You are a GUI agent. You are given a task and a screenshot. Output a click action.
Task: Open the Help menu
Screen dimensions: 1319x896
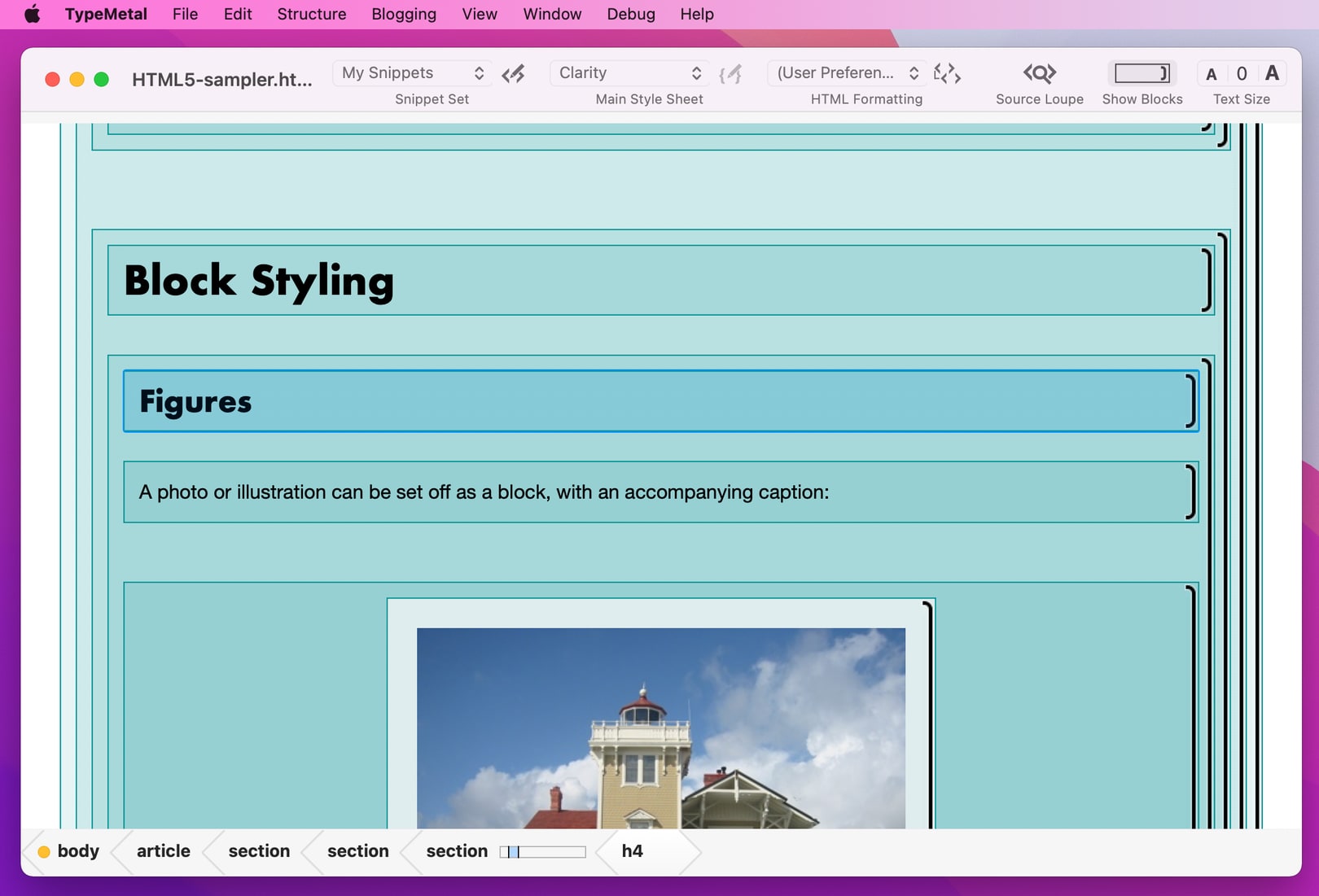click(x=697, y=14)
